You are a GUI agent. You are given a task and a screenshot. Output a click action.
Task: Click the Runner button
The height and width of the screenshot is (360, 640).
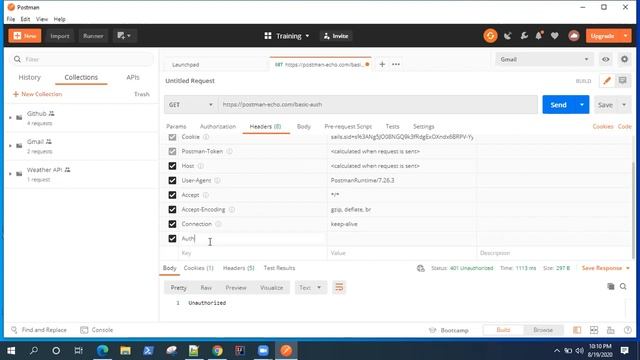93,36
